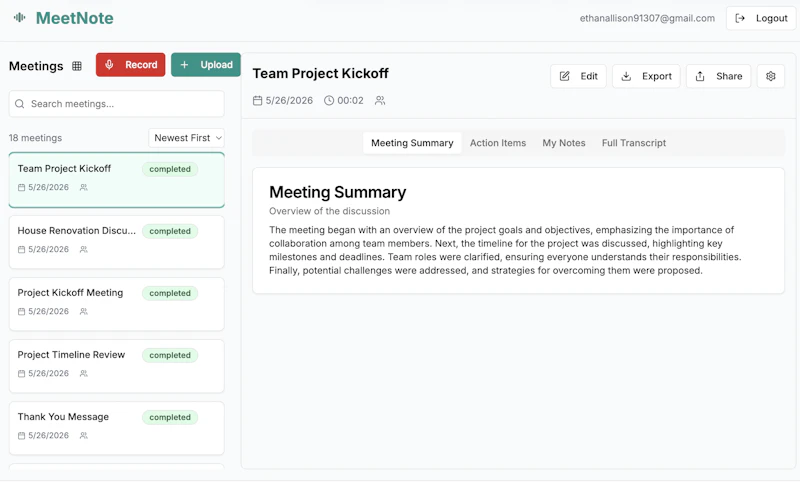Click participants icon on Project Kickoff Meeting card
The height and width of the screenshot is (482, 800).
click(84, 311)
